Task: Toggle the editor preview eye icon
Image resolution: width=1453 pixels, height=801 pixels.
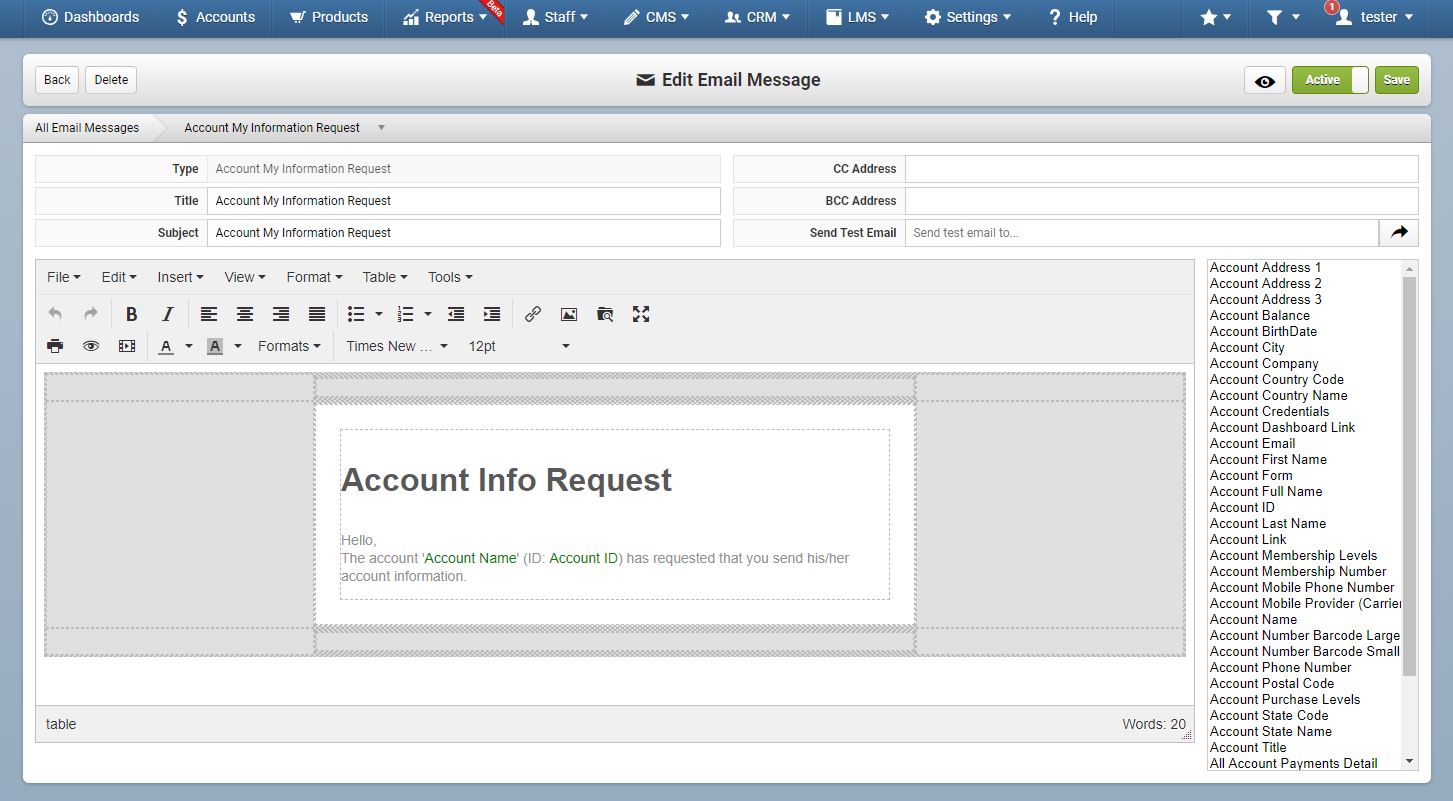Action: pyautogui.click(x=91, y=346)
